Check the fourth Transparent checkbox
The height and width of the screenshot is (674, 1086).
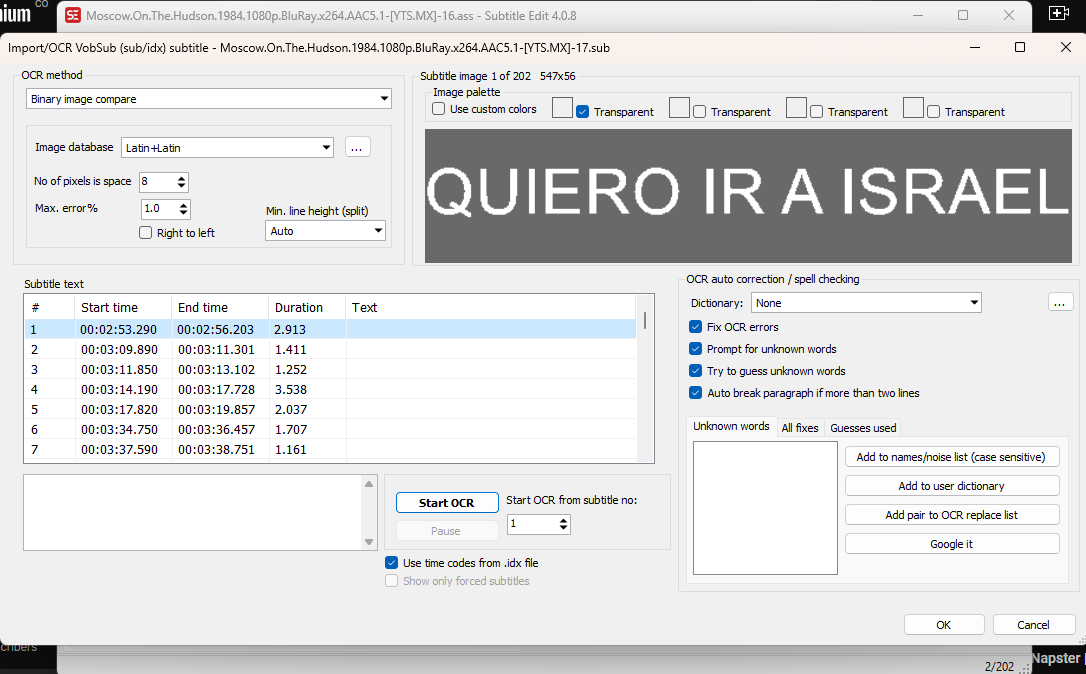(934, 112)
